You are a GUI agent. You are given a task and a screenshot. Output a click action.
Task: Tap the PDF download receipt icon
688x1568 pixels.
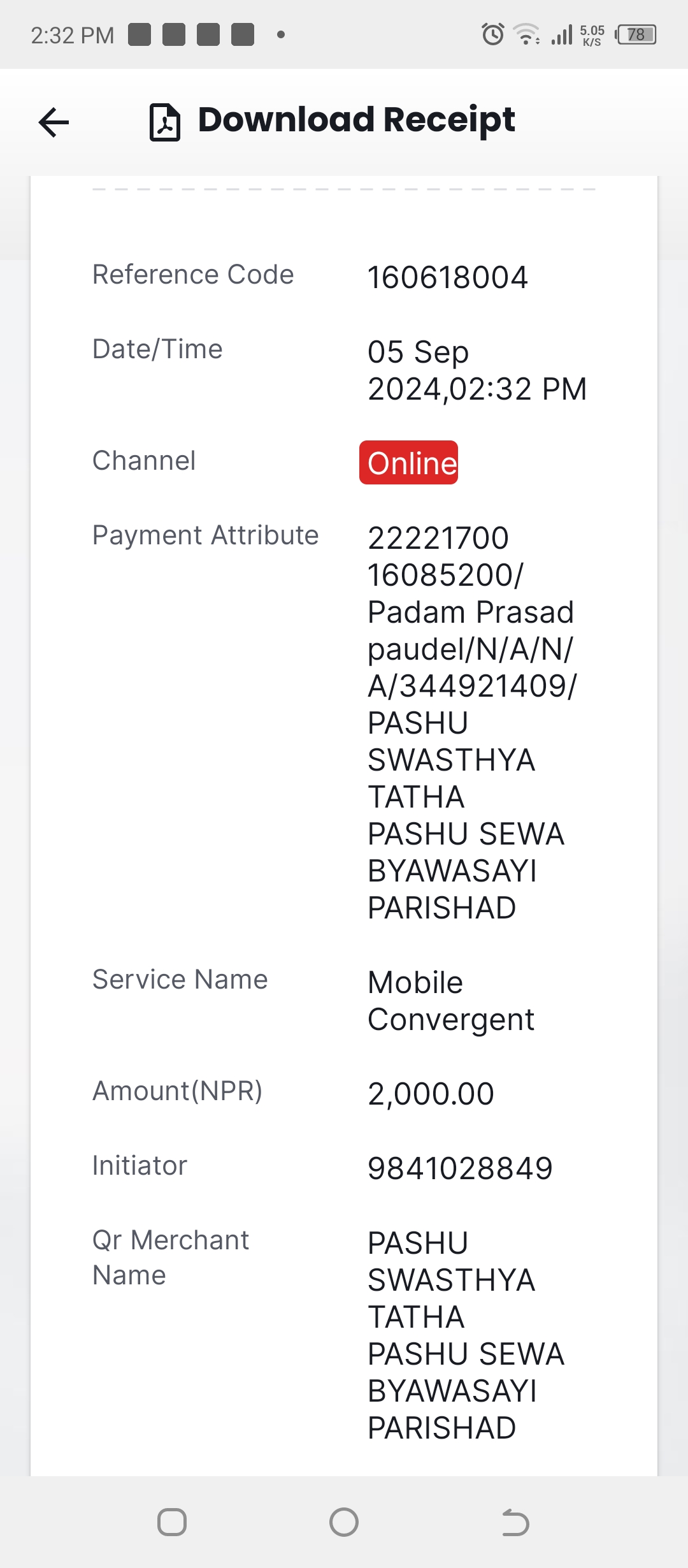[165, 122]
